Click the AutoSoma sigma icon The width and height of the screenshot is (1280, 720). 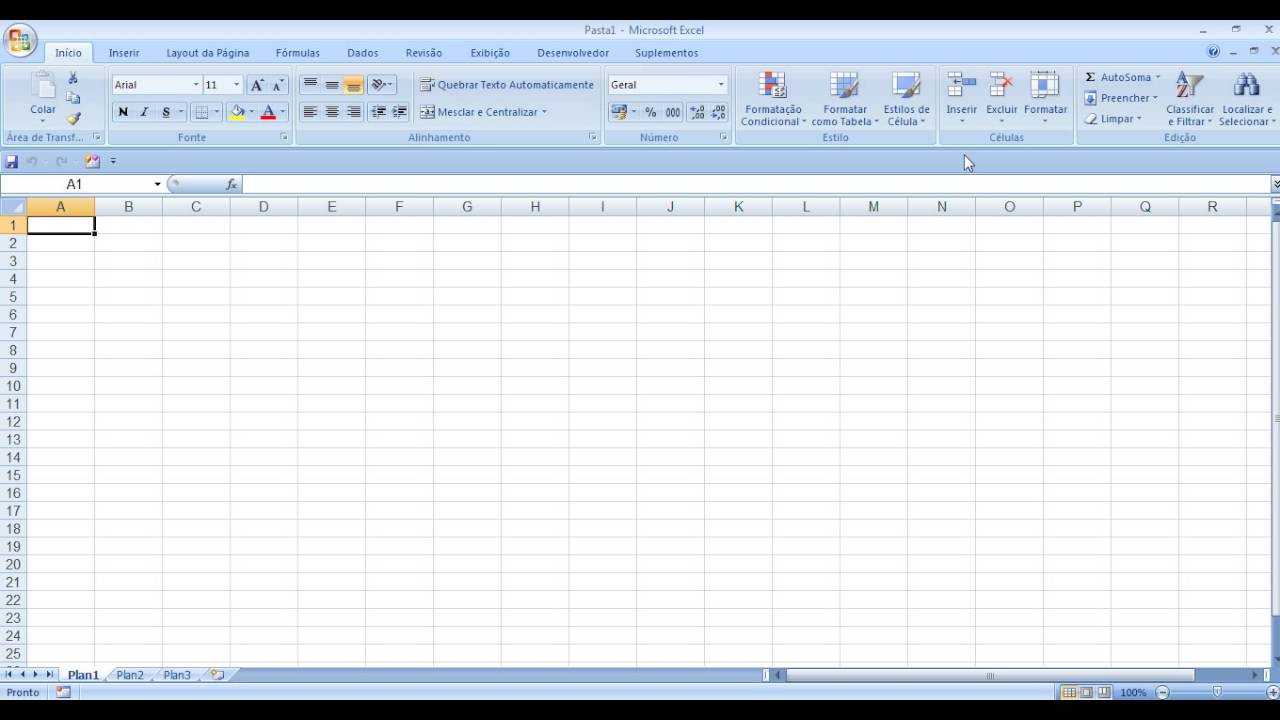[x=1090, y=77]
